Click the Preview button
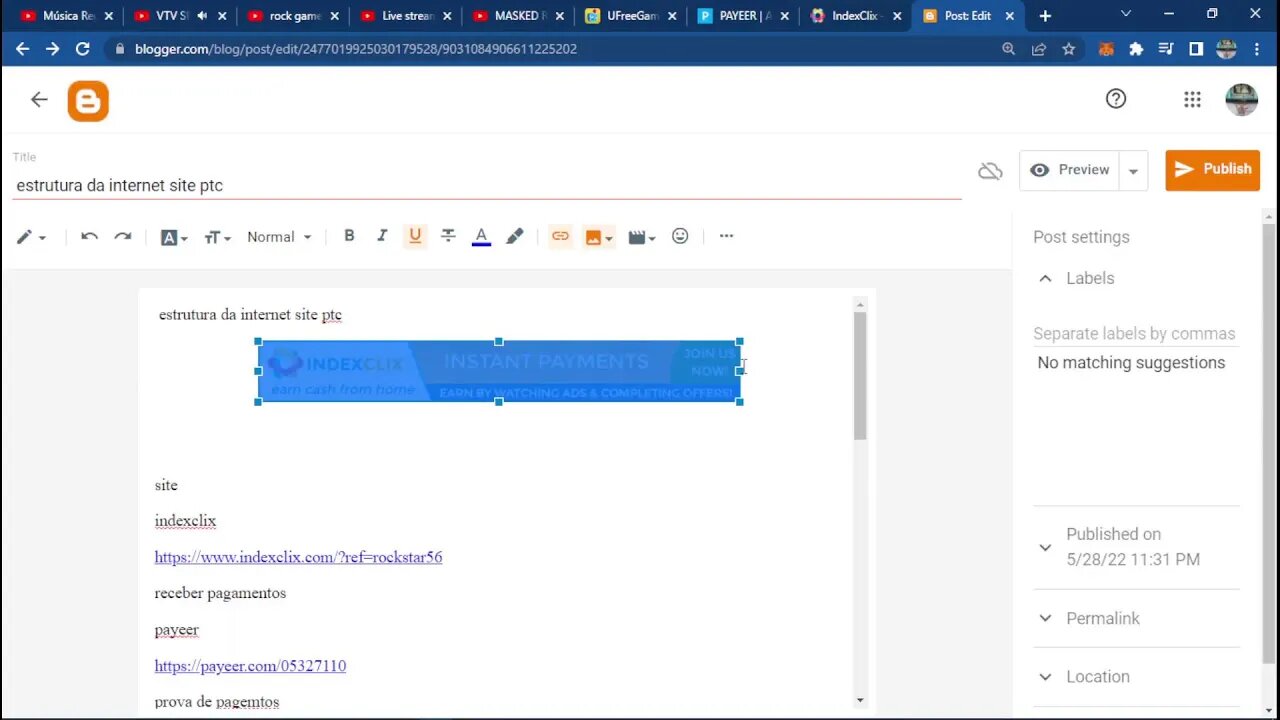Image resolution: width=1280 pixels, height=720 pixels. (x=1070, y=170)
